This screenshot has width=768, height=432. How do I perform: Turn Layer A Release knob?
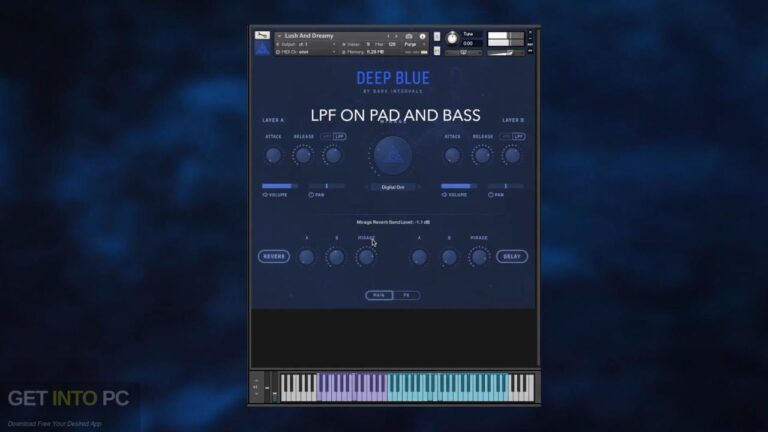point(303,155)
